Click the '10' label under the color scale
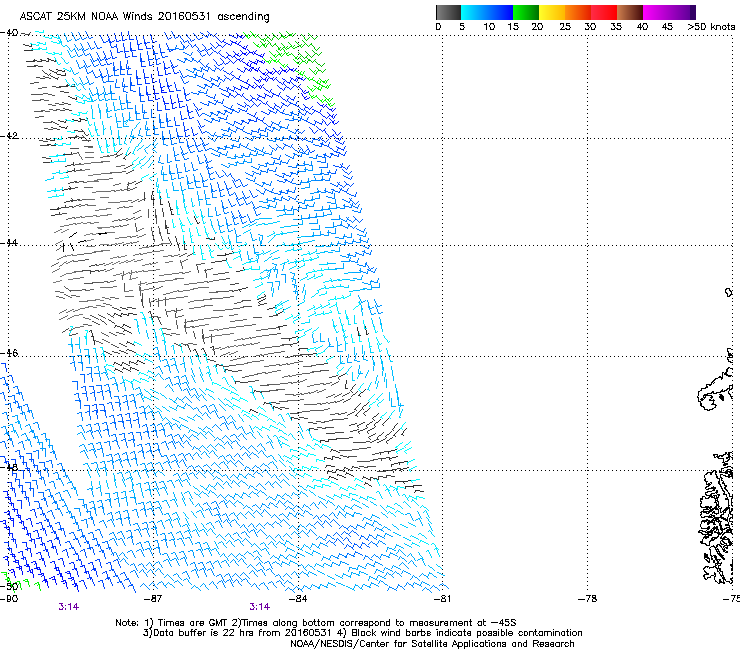740x650 pixels. coord(489,27)
